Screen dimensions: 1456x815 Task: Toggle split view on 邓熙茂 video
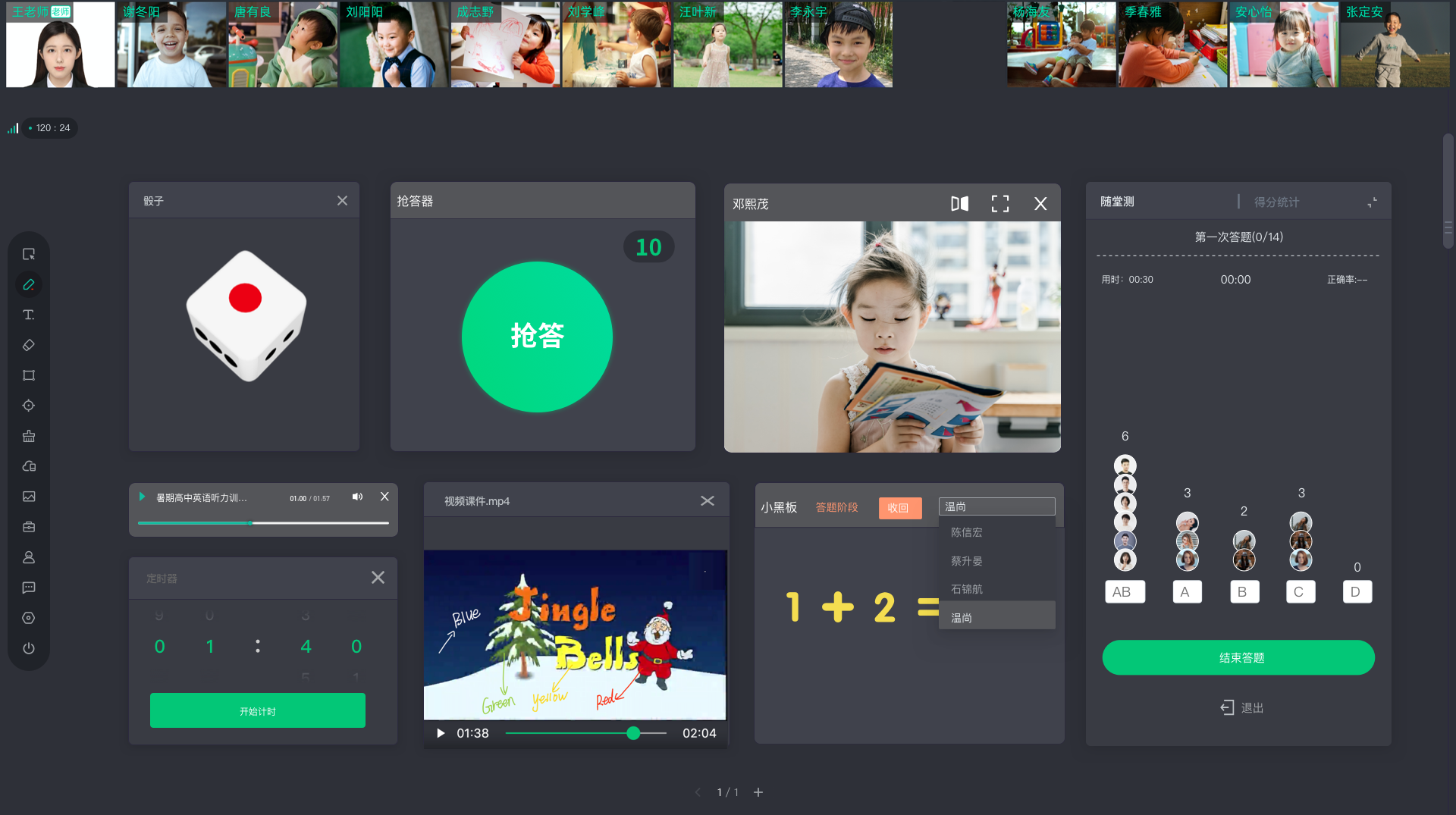(x=959, y=203)
